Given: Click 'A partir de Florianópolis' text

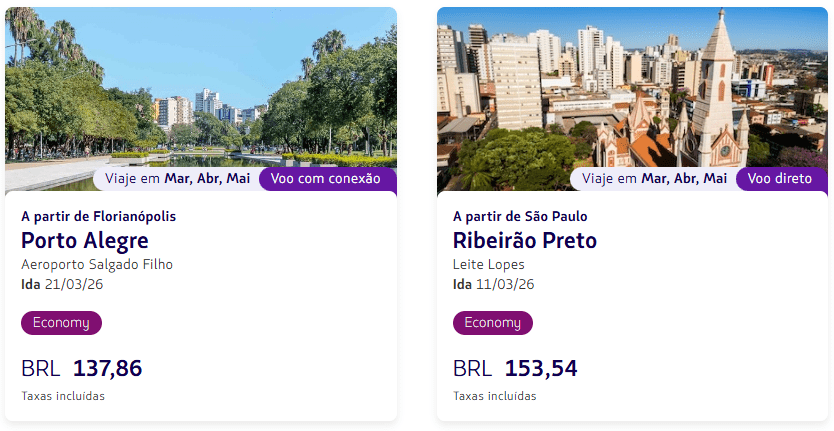Looking at the screenshot, I should pyautogui.click(x=98, y=216).
